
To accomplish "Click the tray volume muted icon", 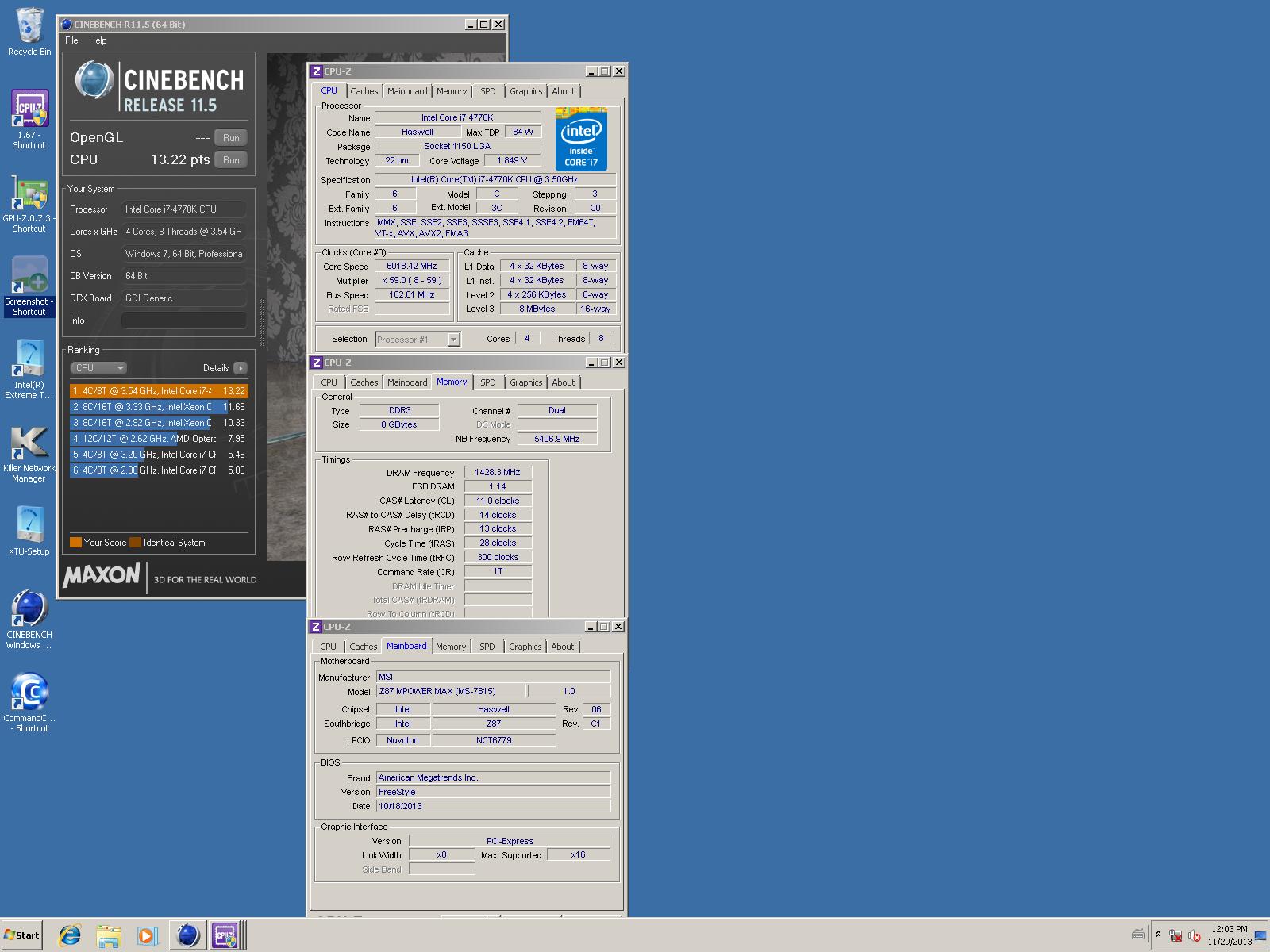I will (1195, 937).
